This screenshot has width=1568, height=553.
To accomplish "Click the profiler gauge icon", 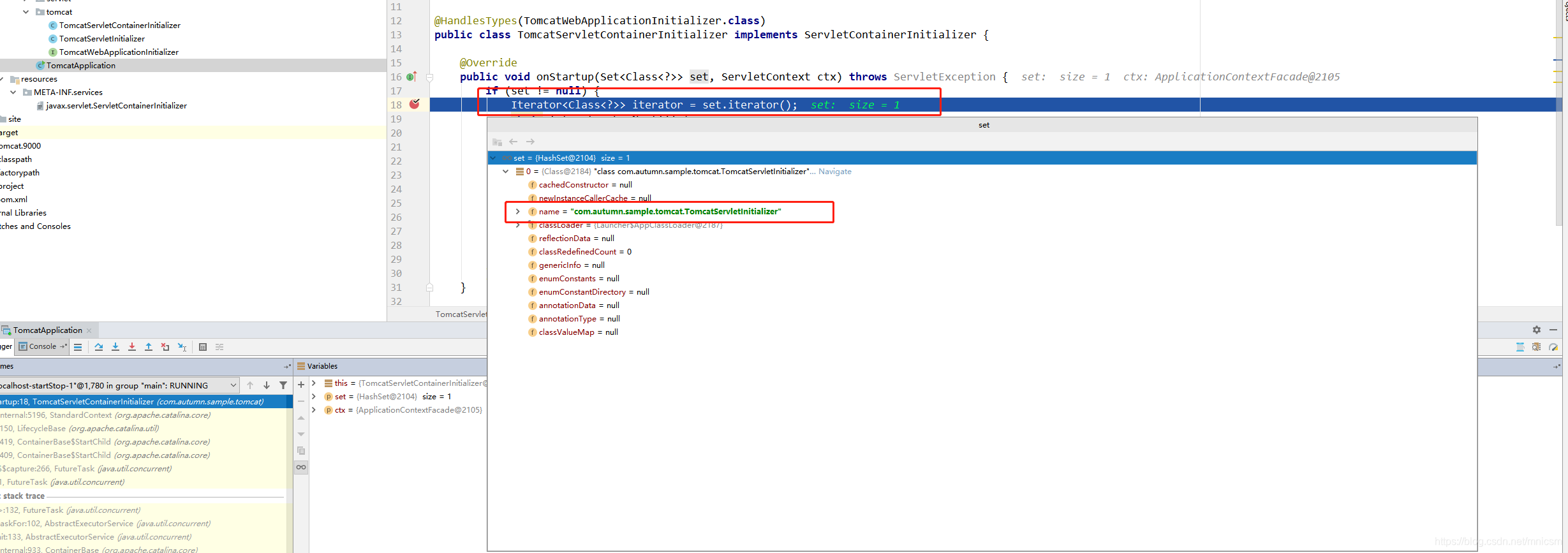I will (x=1553, y=347).
